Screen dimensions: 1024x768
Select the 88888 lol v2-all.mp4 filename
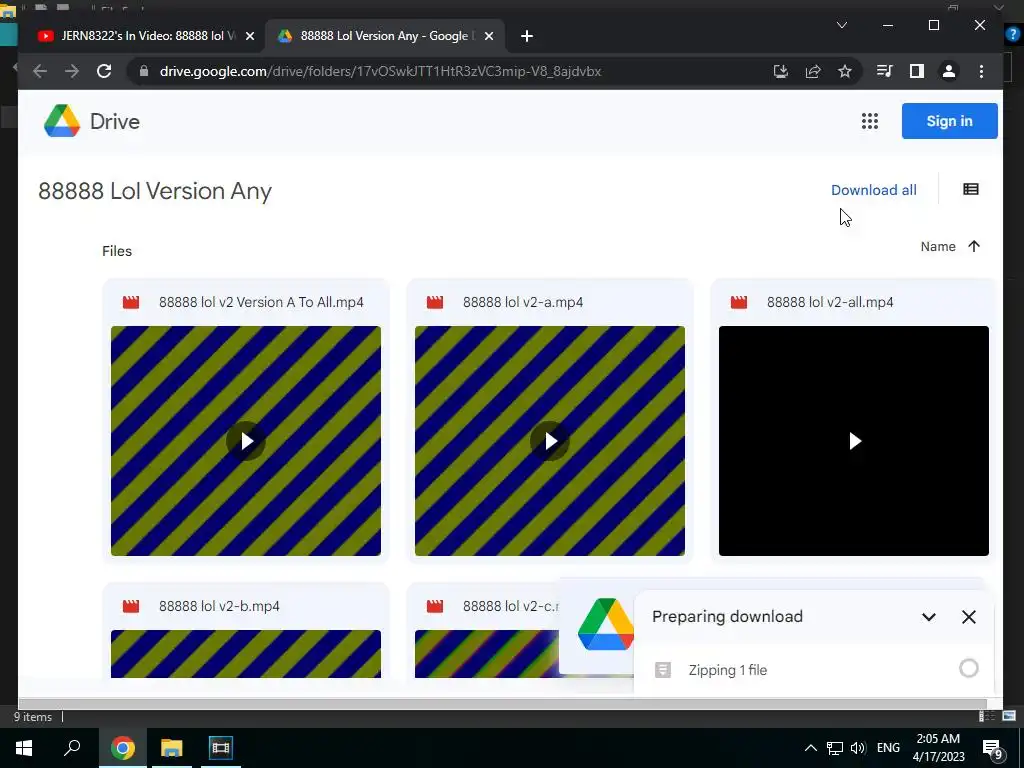830,302
